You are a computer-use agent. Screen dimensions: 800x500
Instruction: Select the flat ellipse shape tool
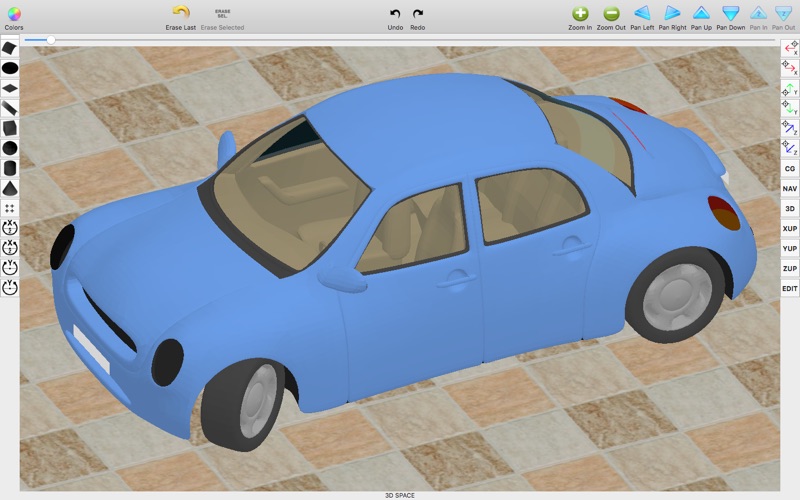tap(10, 68)
